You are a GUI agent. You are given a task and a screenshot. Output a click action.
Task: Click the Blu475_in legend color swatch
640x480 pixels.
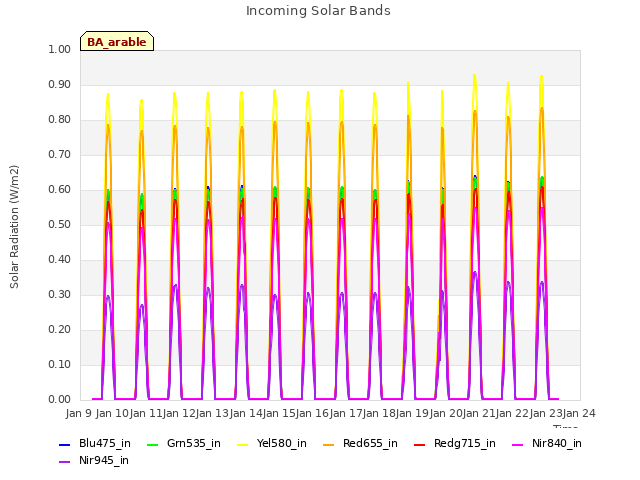point(65,444)
